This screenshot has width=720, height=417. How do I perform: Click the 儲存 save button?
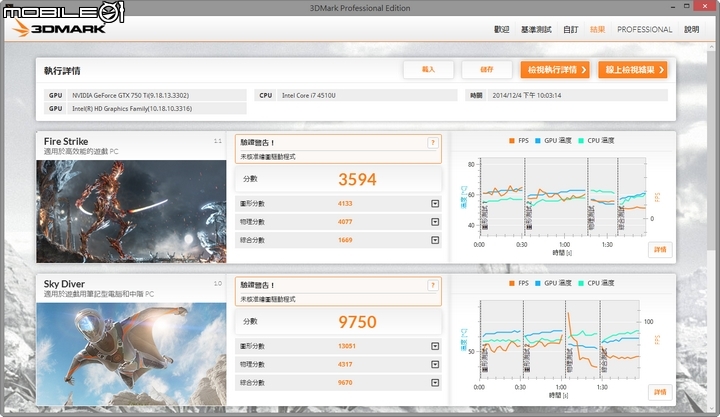click(x=487, y=69)
